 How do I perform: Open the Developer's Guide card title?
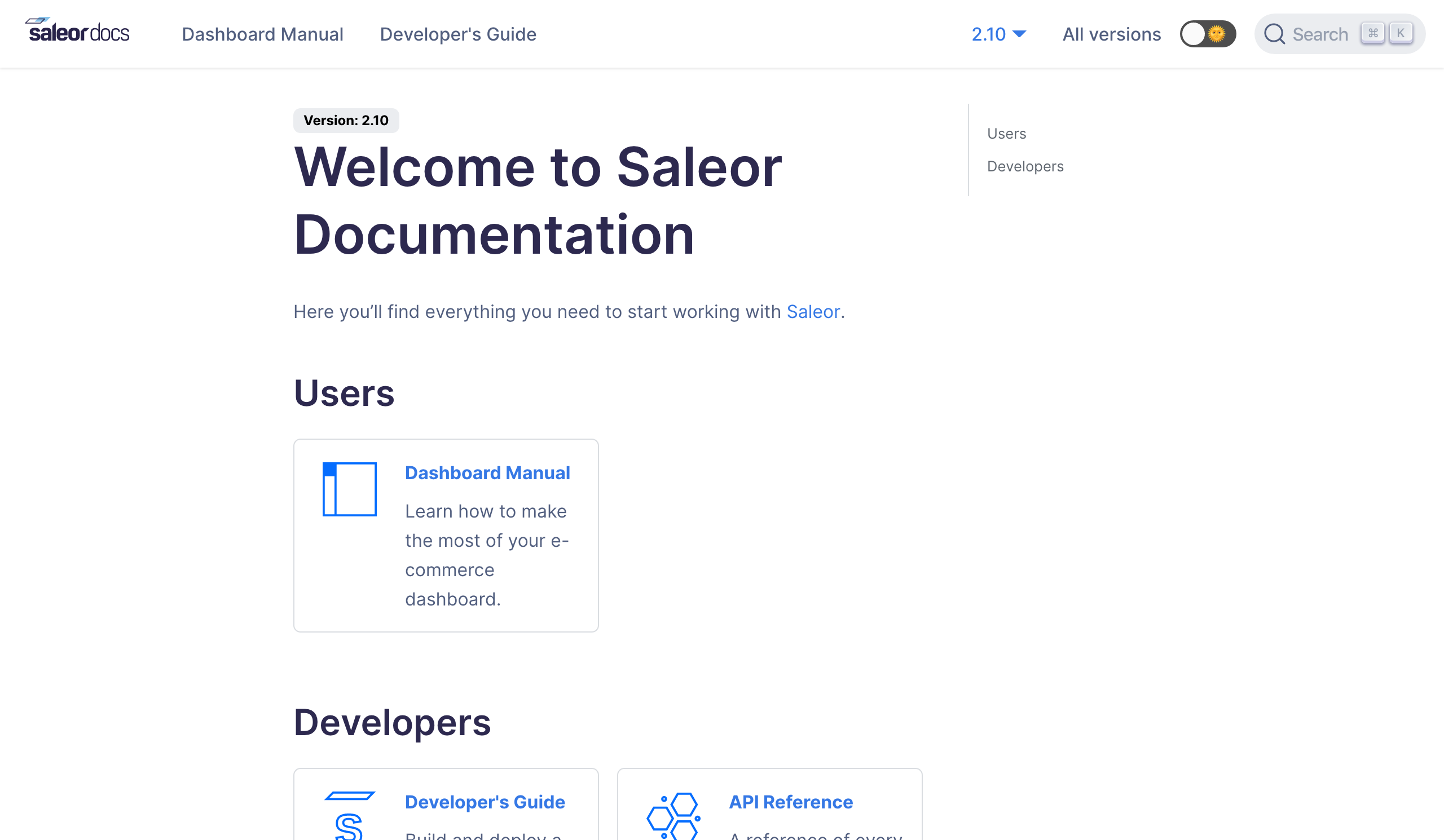click(x=485, y=802)
